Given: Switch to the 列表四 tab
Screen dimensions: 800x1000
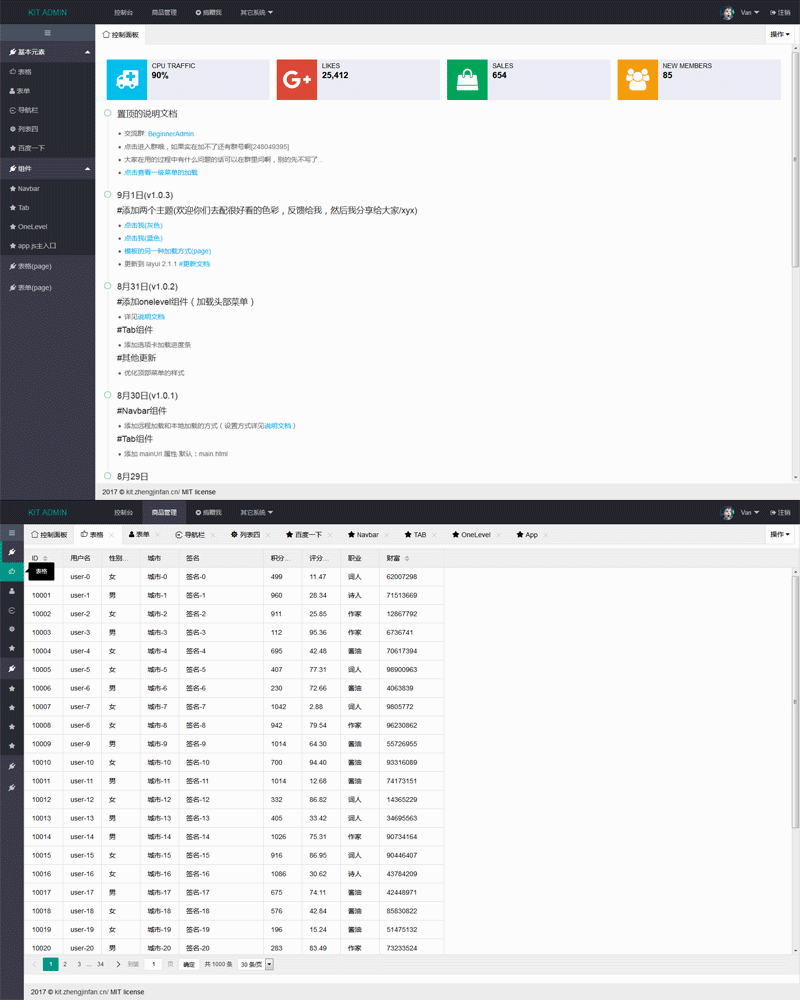Looking at the screenshot, I should coord(245,535).
